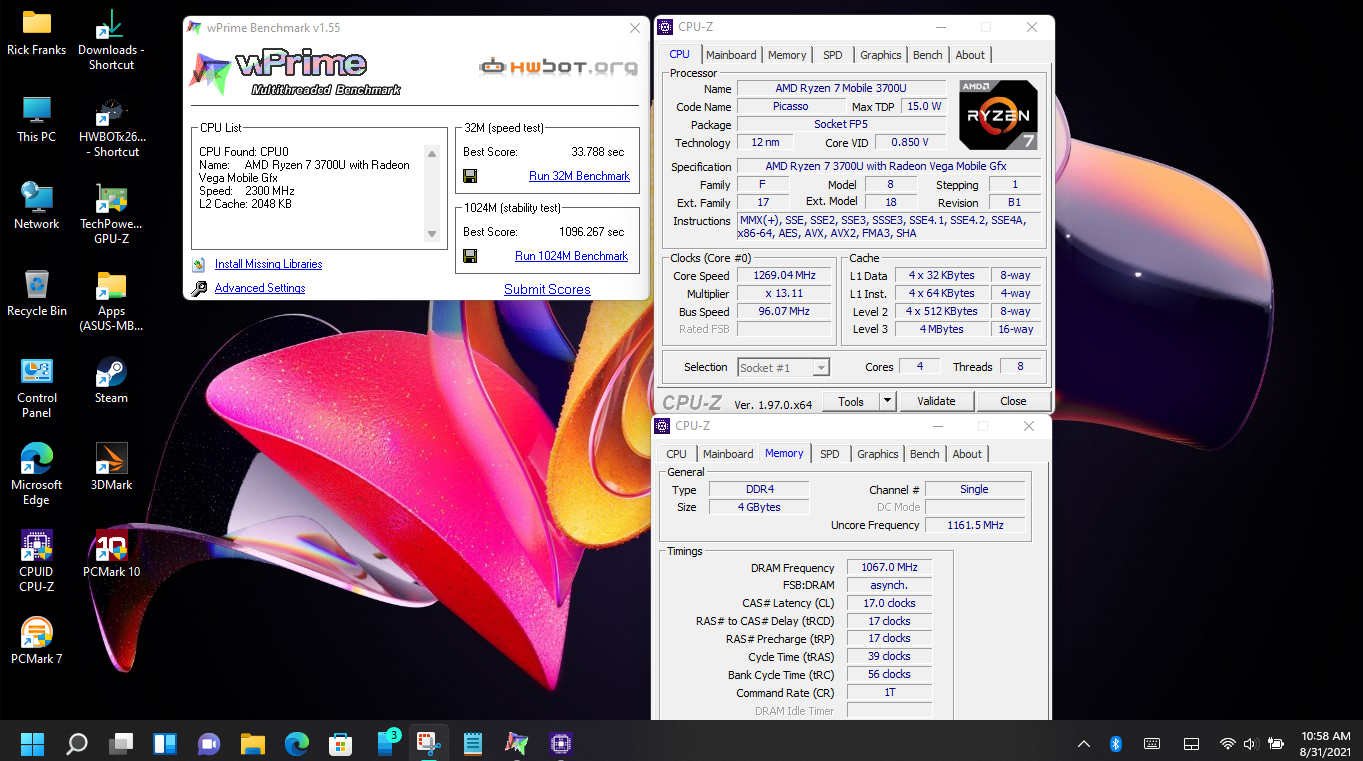1363x761 pixels.
Task: Open the Windows Start menu
Action: tap(32, 744)
